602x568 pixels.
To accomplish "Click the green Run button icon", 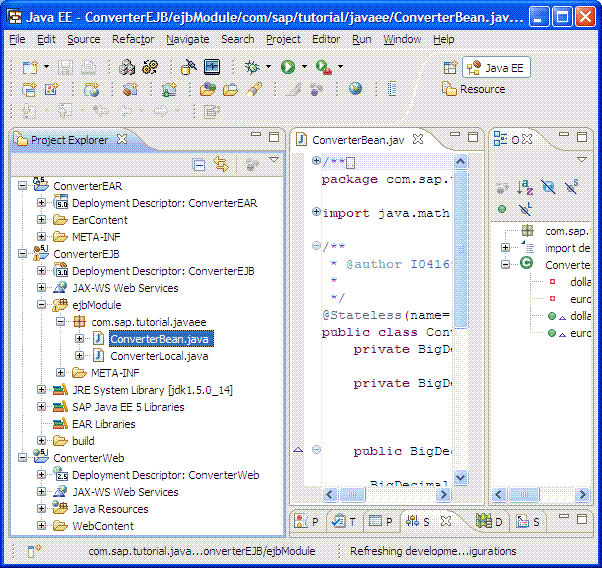I will click(288, 67).
